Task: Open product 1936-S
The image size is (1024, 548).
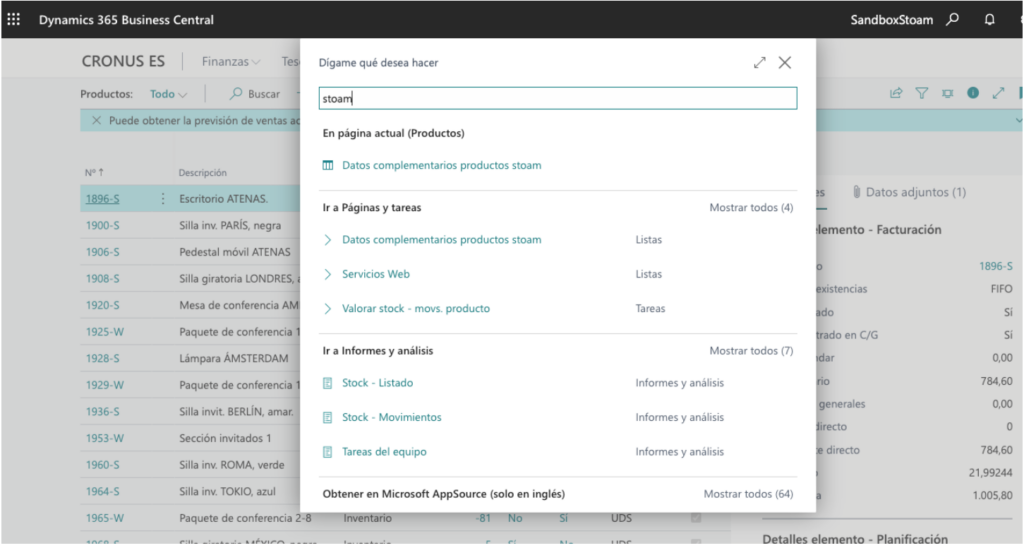Action: [103, 412]
